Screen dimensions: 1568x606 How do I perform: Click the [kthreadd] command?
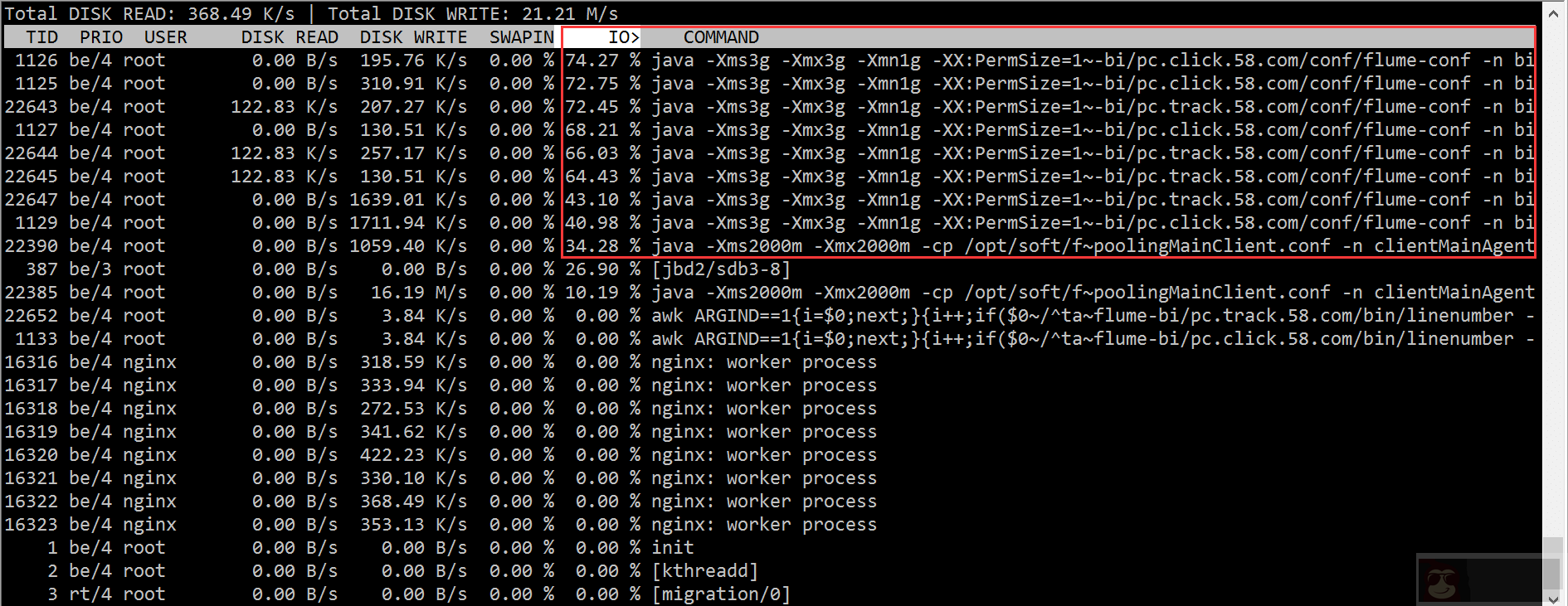coord(705,571)
